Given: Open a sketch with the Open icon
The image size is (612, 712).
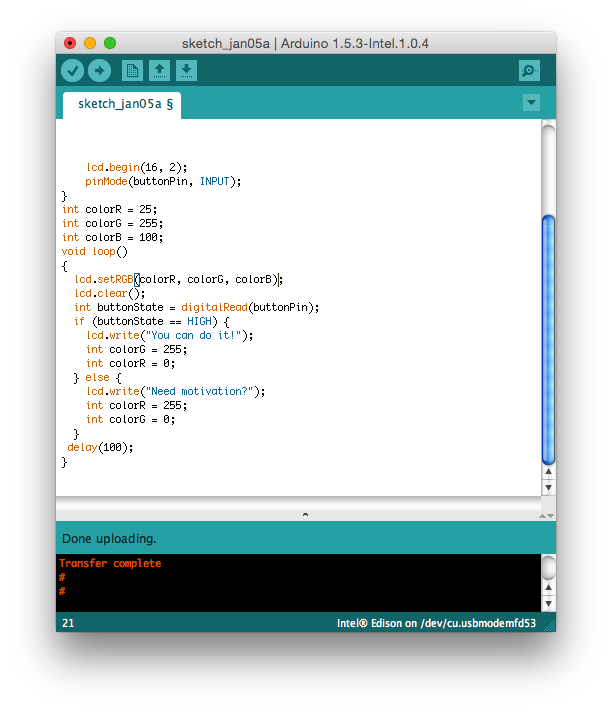Looking at the screenshot, I should pos(159,70).
